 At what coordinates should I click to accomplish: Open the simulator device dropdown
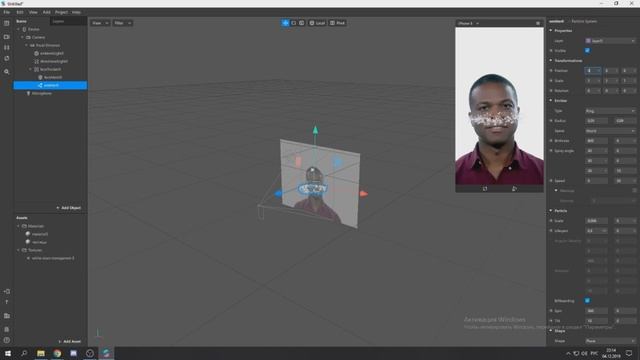tap(469, 23)
